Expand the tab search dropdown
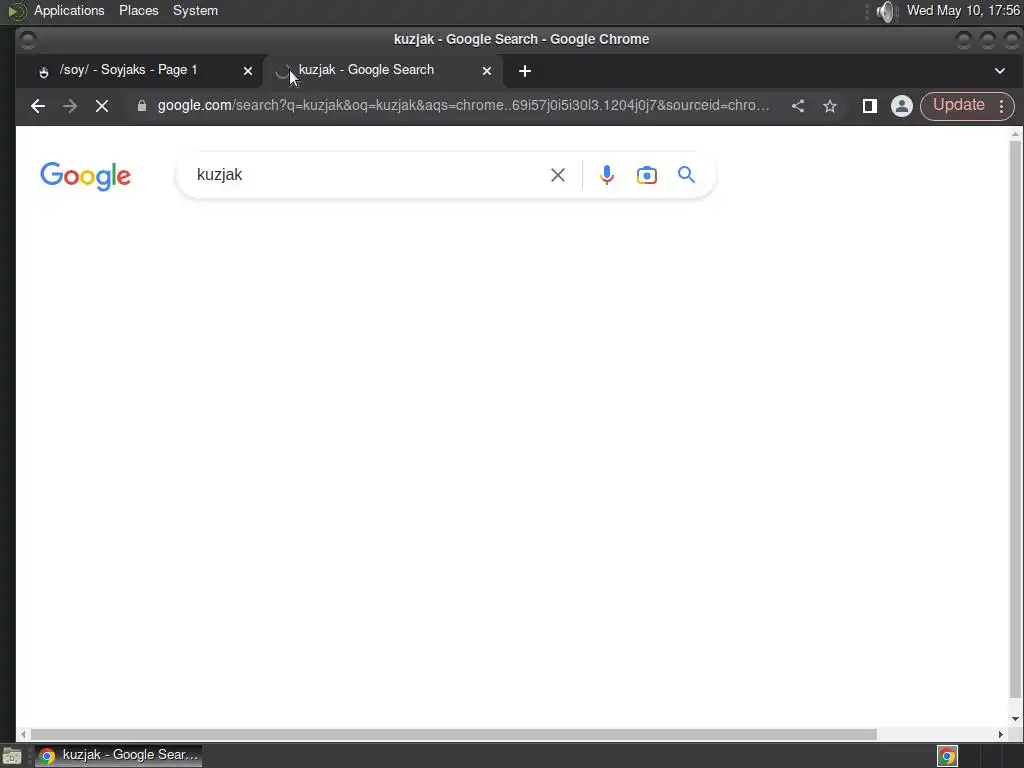Screen dimensions: 1024x768 [1000, 71]
